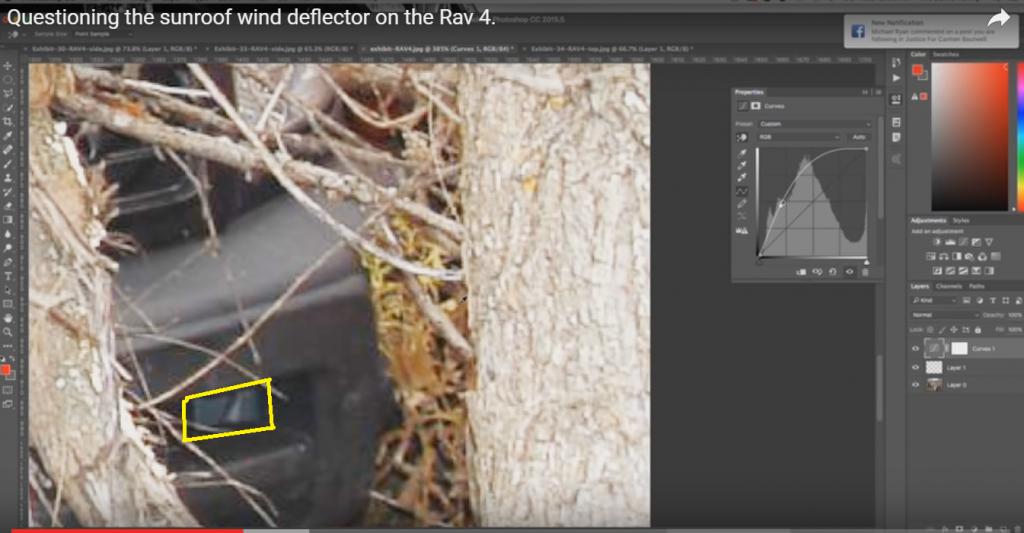This screenshot has height=533, width=1024.
Task: Switch to the Channels tab
Action: (949, 286)
